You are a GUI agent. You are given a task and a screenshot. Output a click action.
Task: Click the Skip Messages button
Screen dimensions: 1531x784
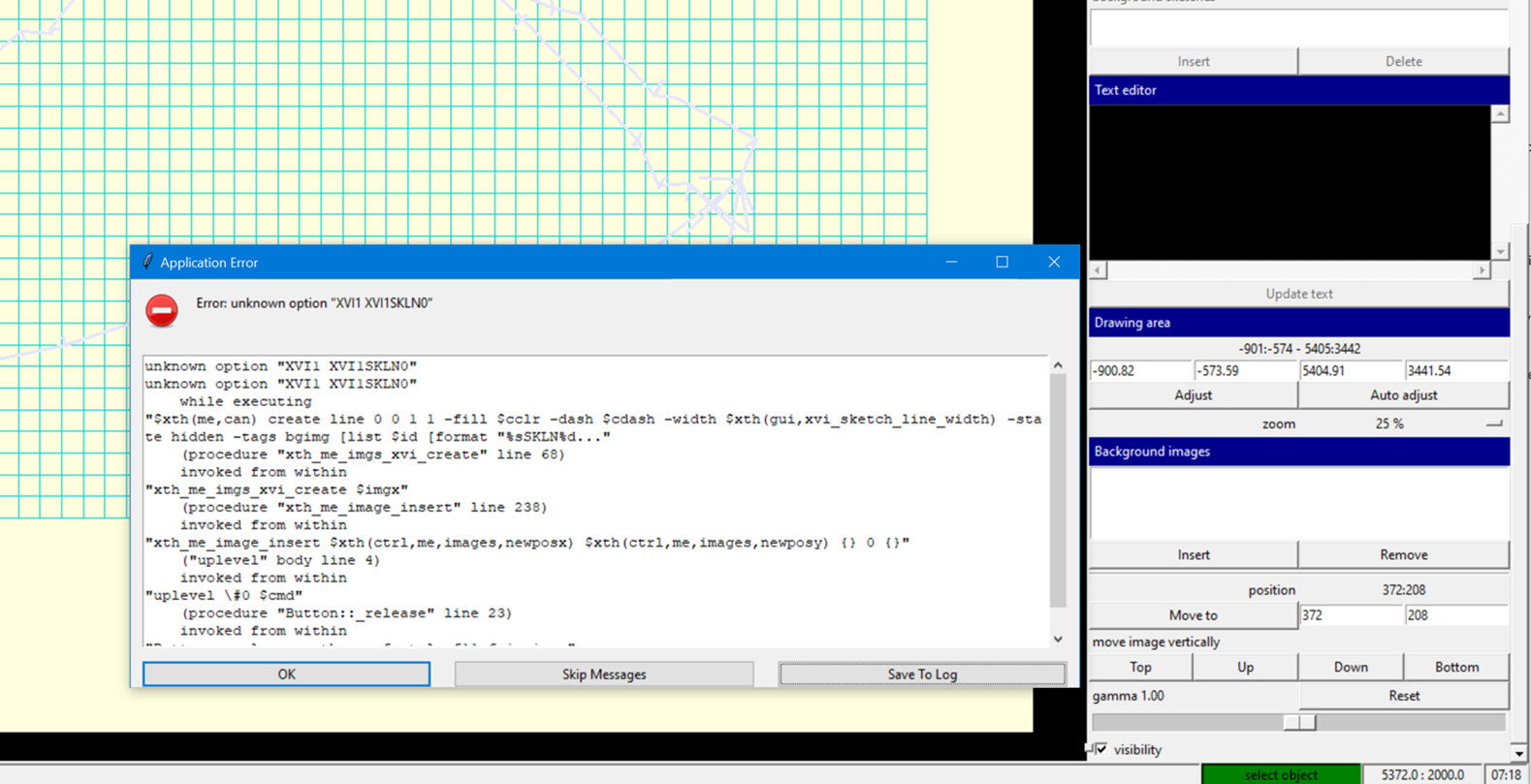pos(604,674)
